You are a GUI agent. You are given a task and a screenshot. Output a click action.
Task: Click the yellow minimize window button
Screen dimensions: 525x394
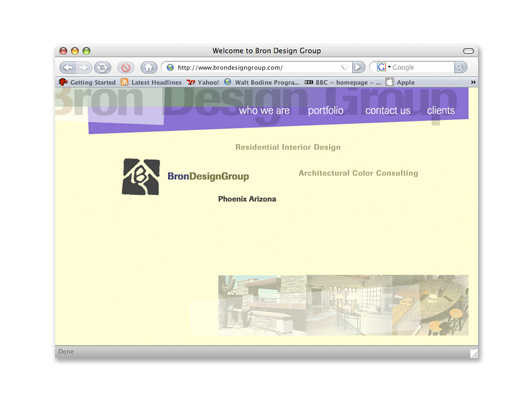[75, 51]
